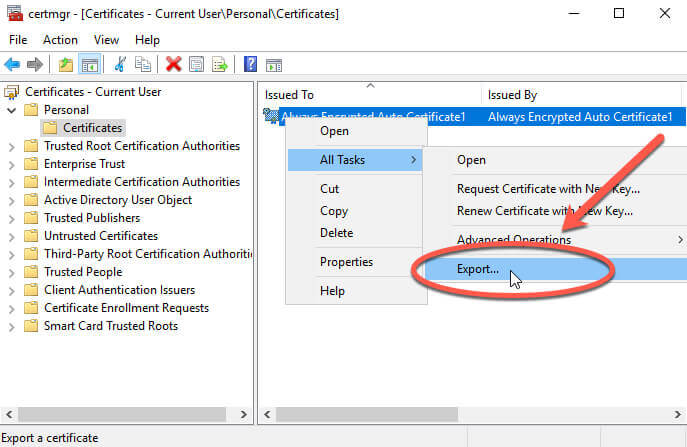Click the Forward arrow toolbar icon
This screenshot has width=687, height=447.
(35, 65)
